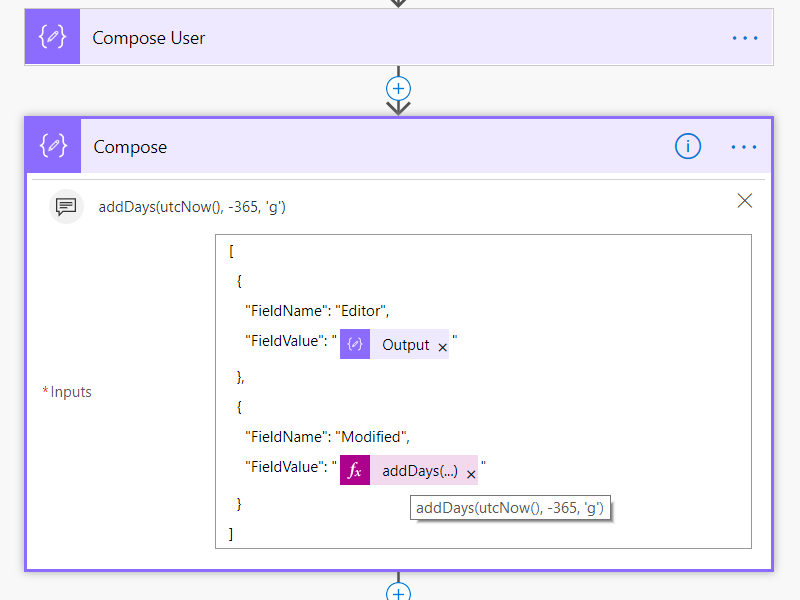Screen dimensions: 800x600
Task: Click the fx expression icon
Action: [x=355, y=471]
